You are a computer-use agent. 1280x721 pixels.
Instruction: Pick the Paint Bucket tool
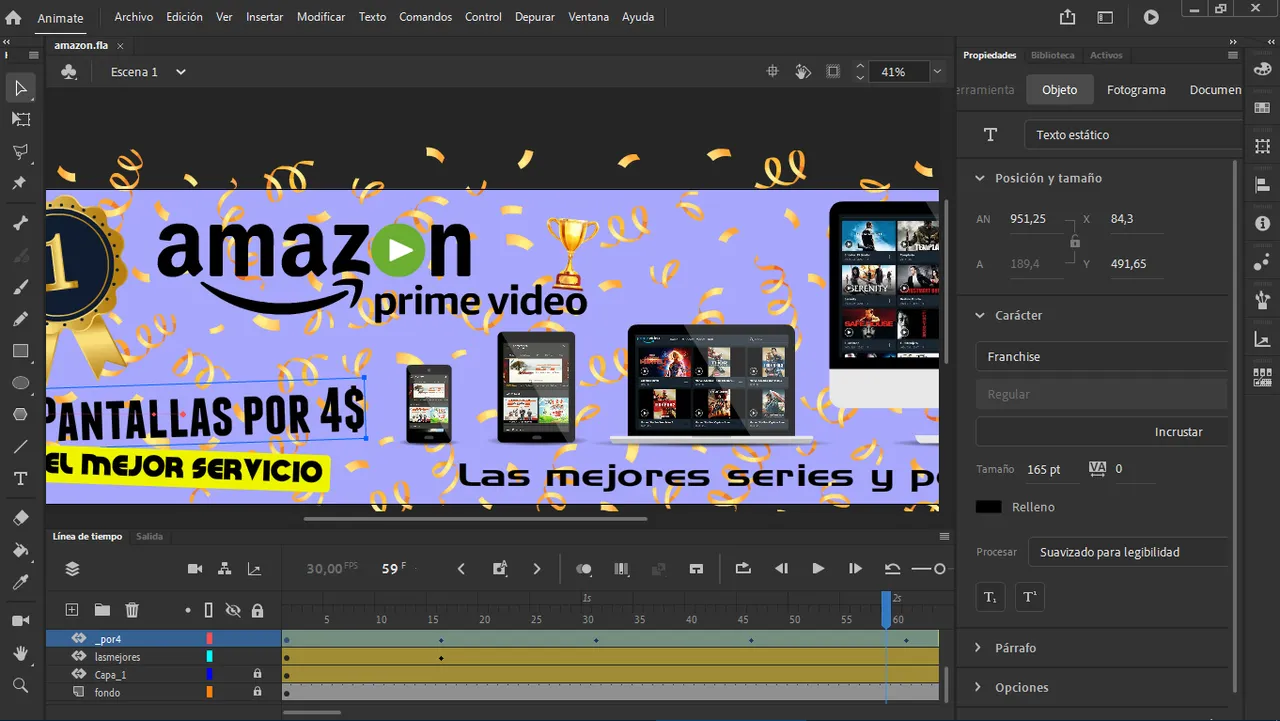tap(20, 550)
